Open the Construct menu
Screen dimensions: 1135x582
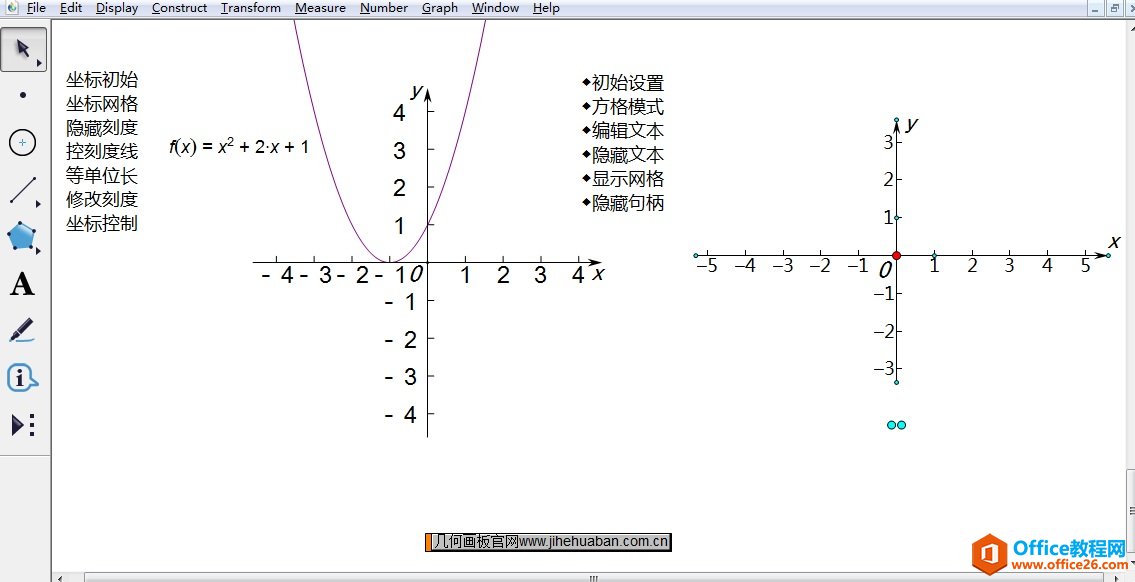pyautogui.click(x=179, y=8)
